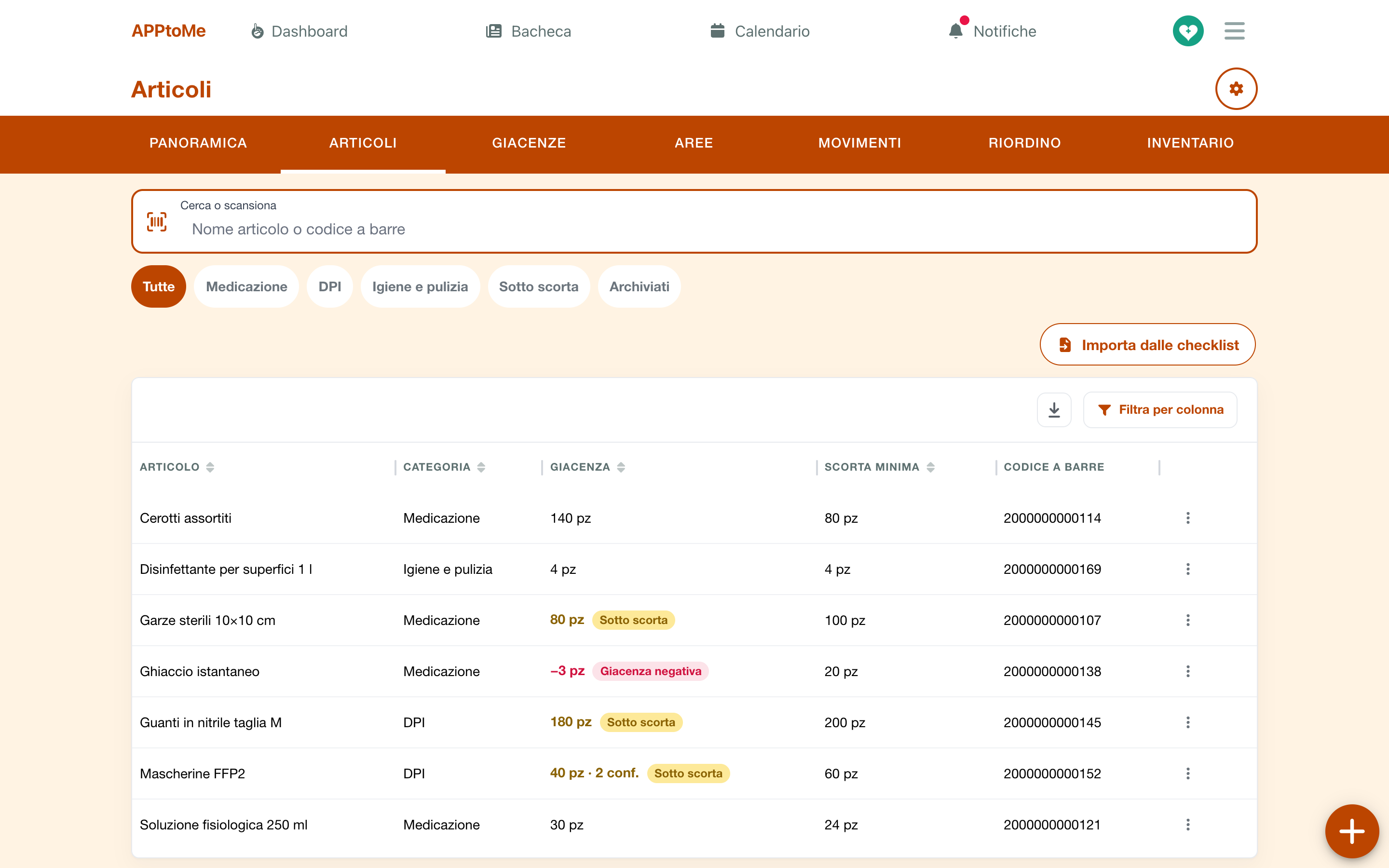Open row menu for Cerotti assortiti
Image resolution: width=1389 pixels, height=868 pixels.
tap(1187, 518)
